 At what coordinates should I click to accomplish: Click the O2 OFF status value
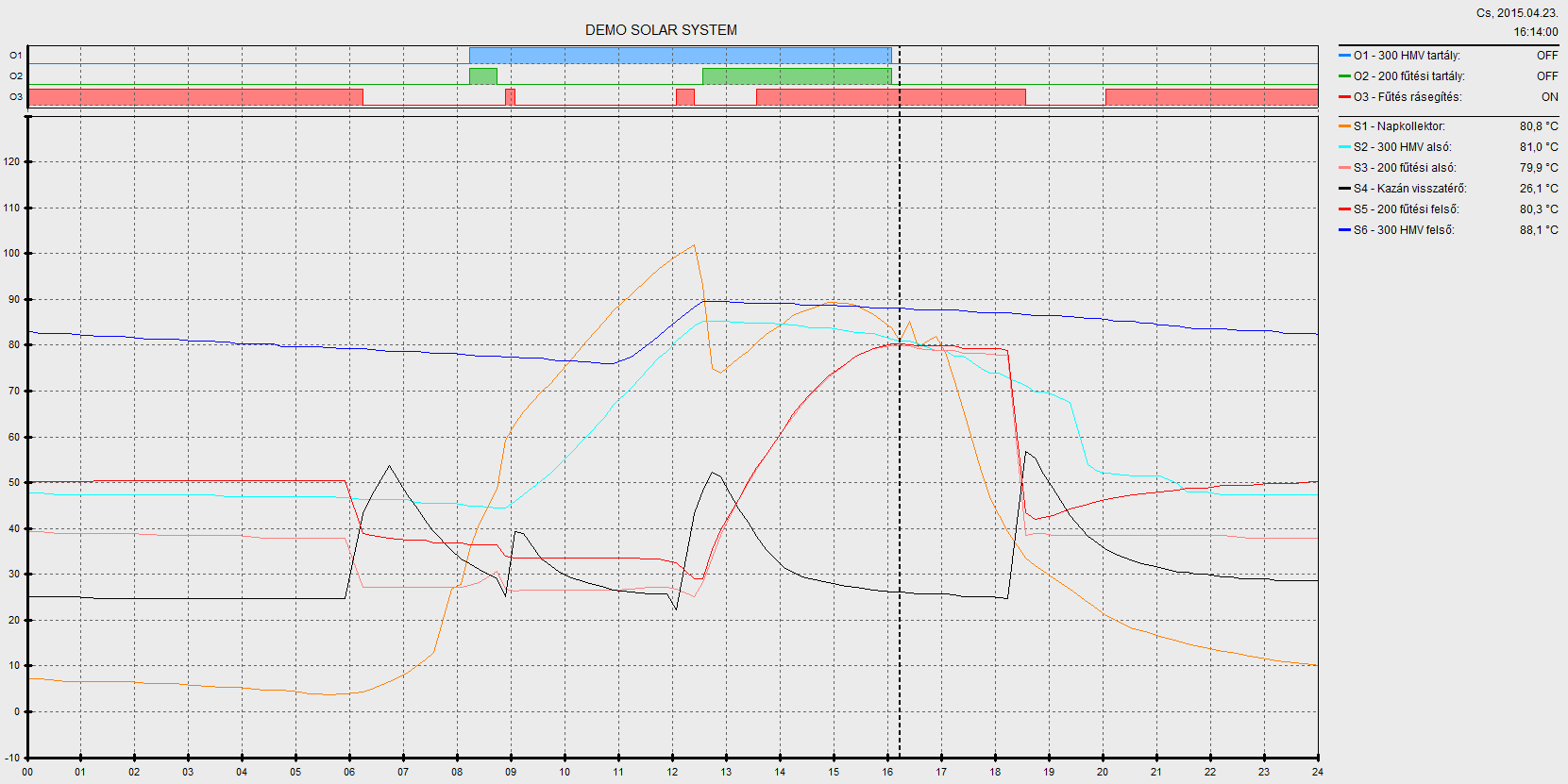1547,76
